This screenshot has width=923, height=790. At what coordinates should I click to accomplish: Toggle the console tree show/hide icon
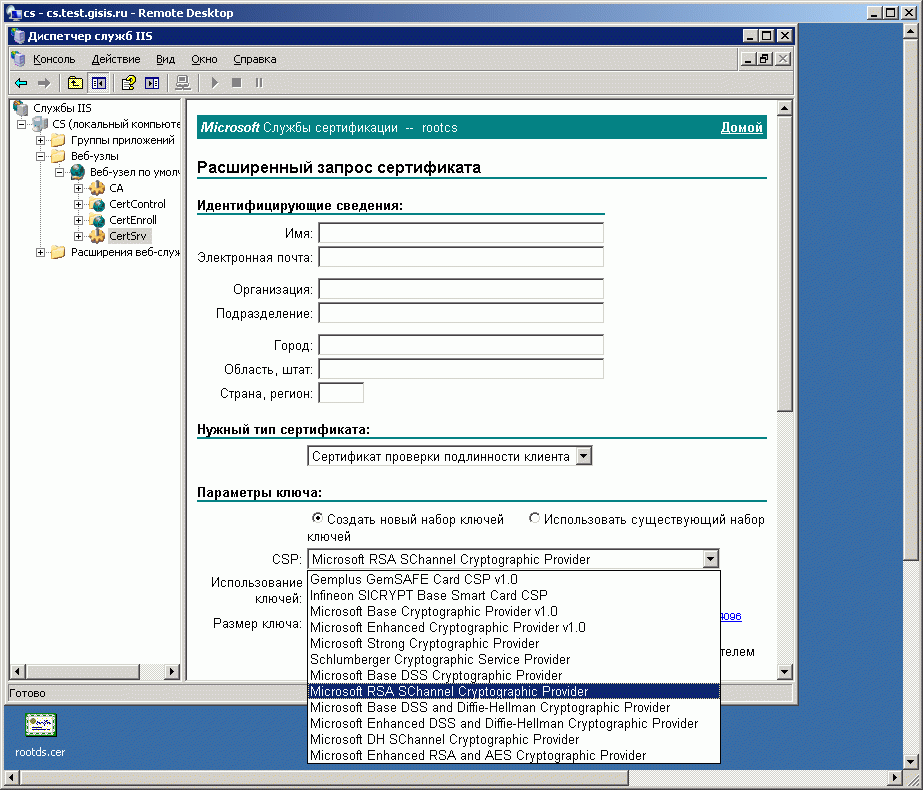(x=98, y=83)
